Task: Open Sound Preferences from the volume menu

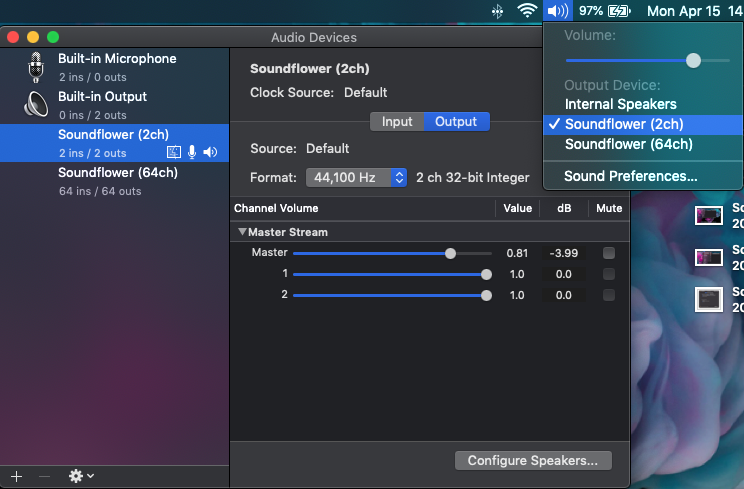Action: coord(630,176)
